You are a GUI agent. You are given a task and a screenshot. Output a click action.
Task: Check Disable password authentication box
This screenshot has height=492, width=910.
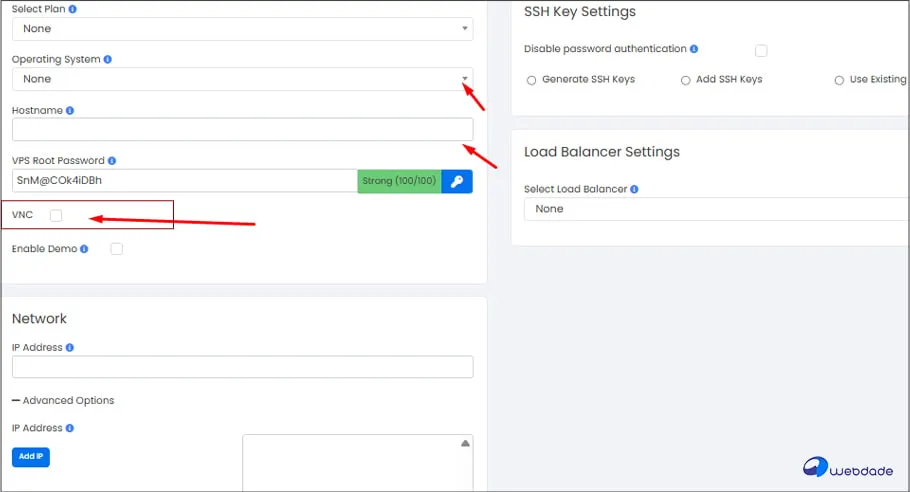click(761, 50)
